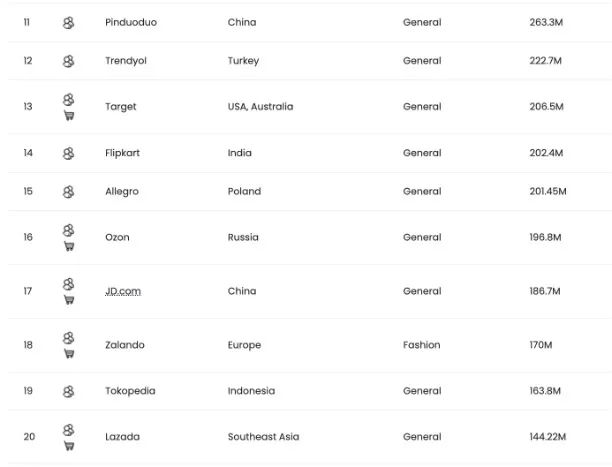Viewport: 612px width, 467px height.
Task: Click the marketplace icon beside Tokopedia
Action: [x=68, y=392]
